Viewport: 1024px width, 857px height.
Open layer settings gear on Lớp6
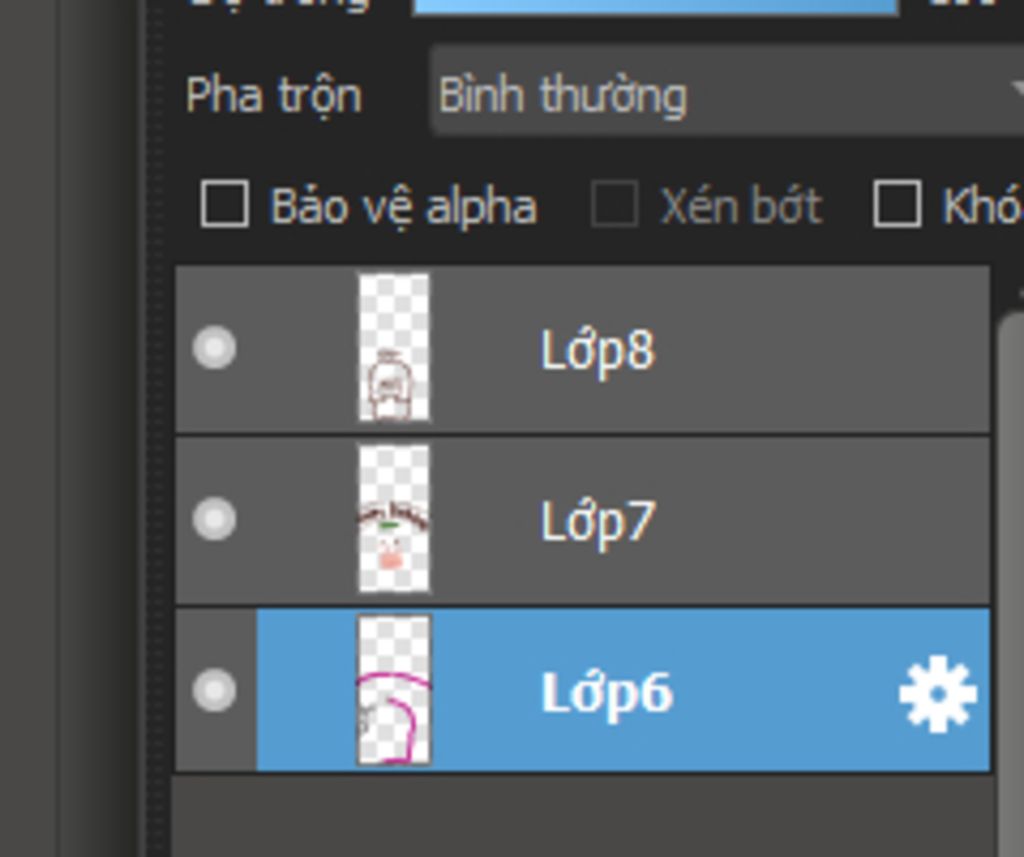coord(938,694)
